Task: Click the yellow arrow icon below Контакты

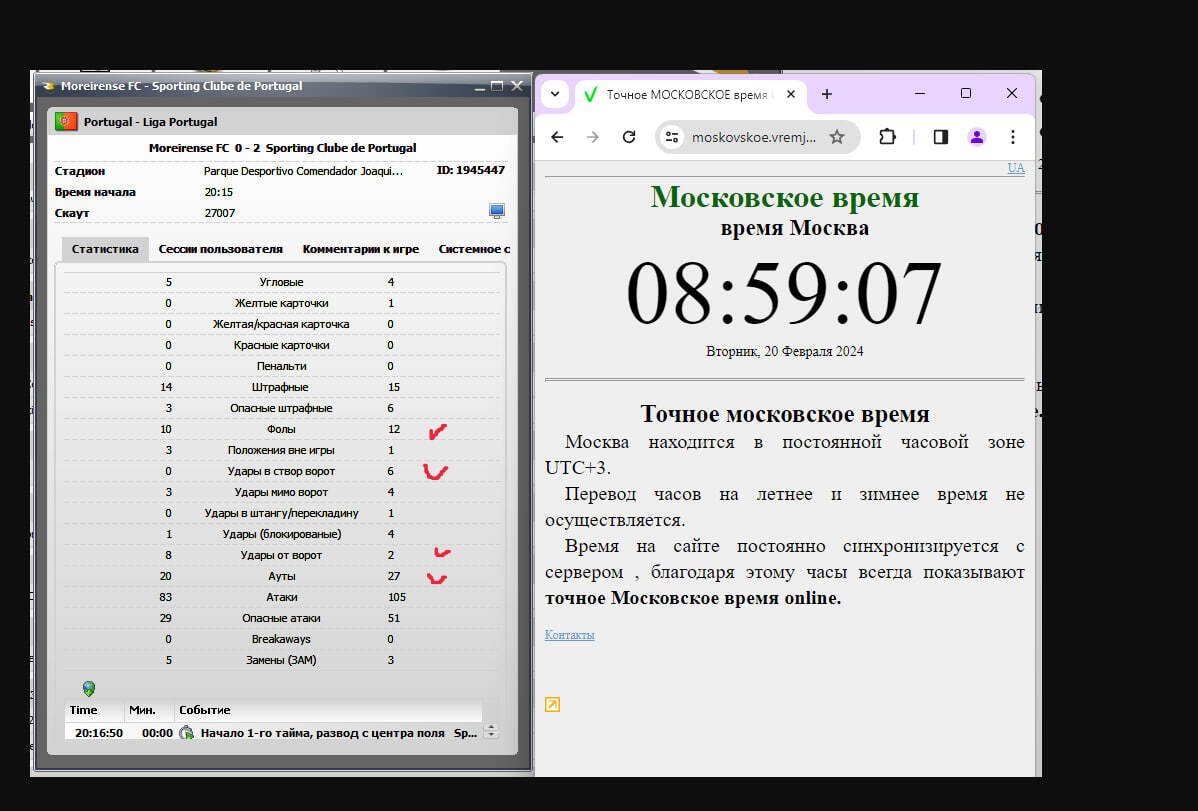Action: [552, 705]
